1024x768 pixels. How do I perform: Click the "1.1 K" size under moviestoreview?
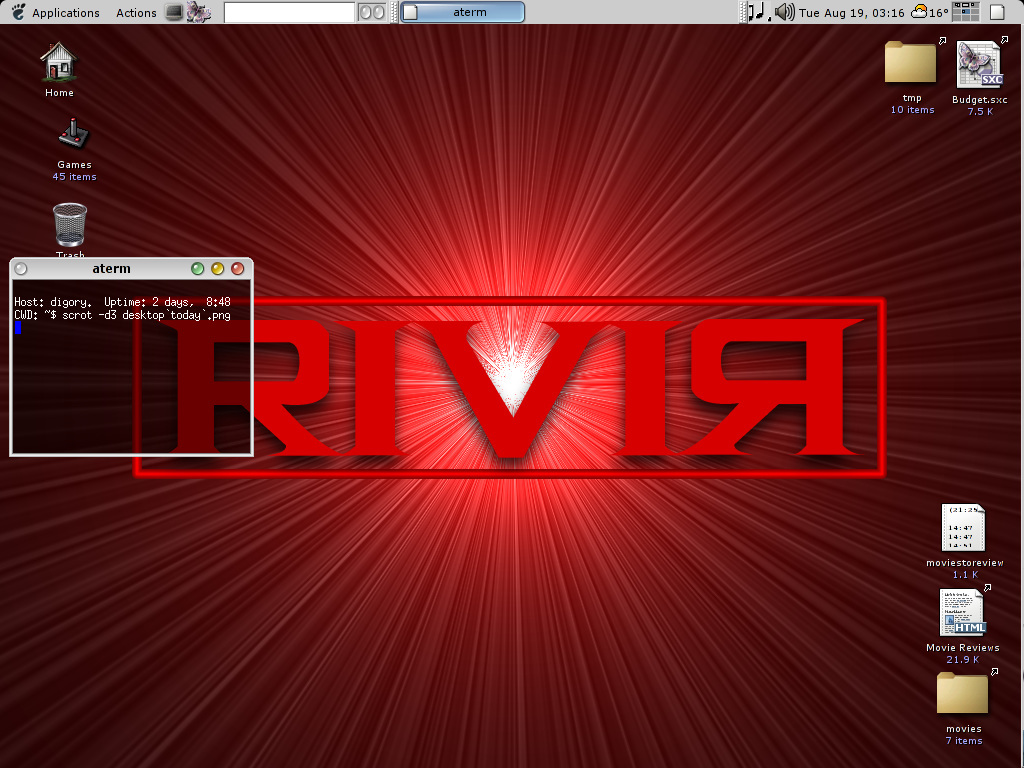[x=965, y=575]
